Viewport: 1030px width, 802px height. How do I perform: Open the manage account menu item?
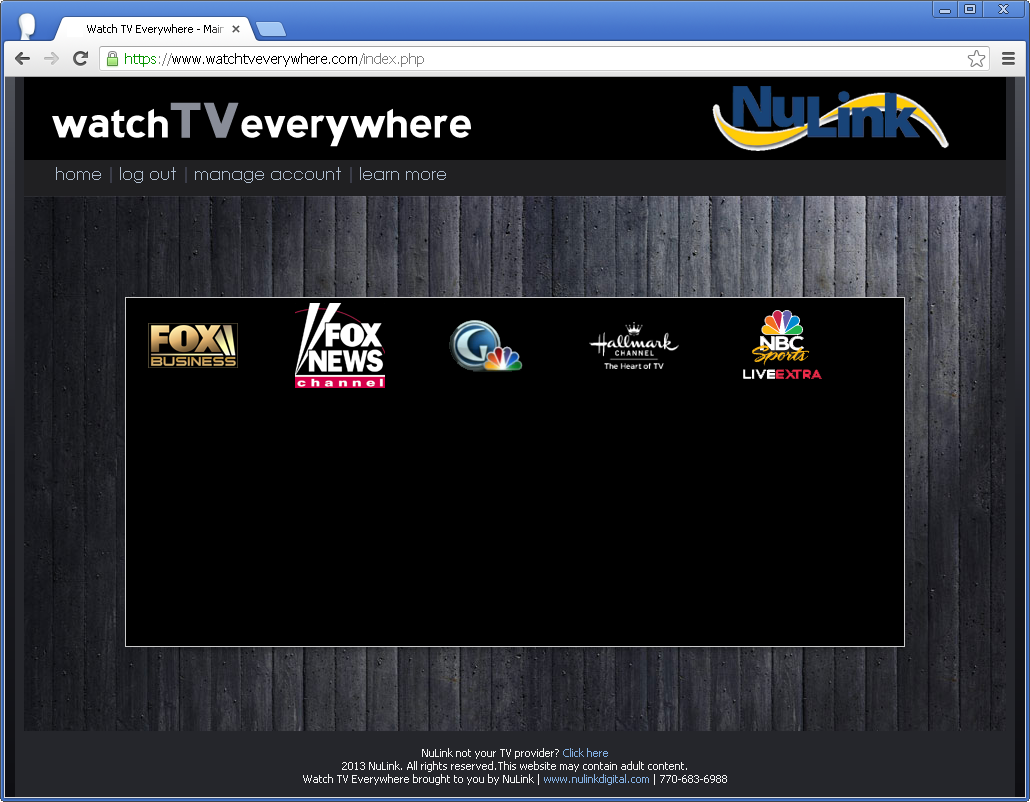tap(267, 174)
